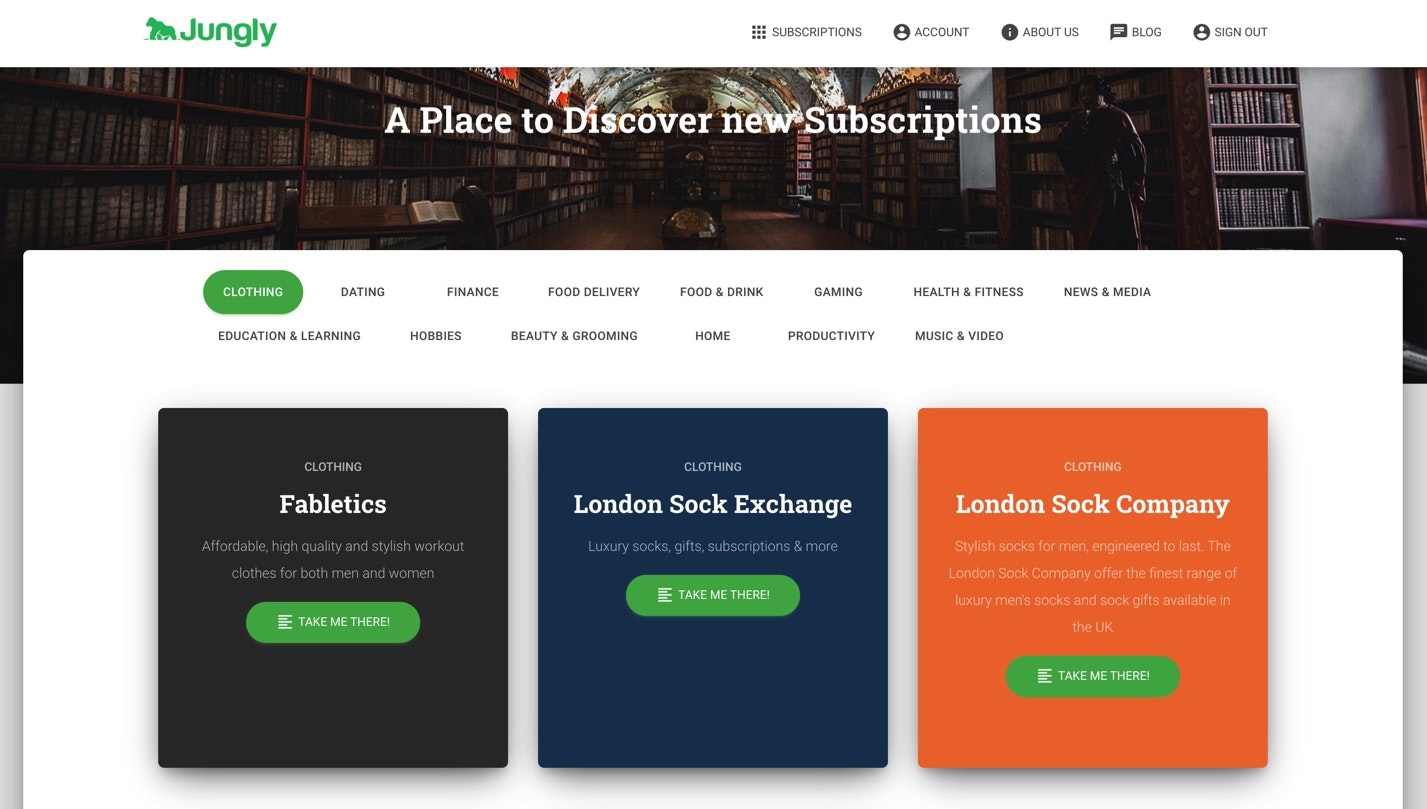Viewport: 1427px width, 809px height.
Task: Switch to the PRODUCTIVITY category
Action: point(831,336)
